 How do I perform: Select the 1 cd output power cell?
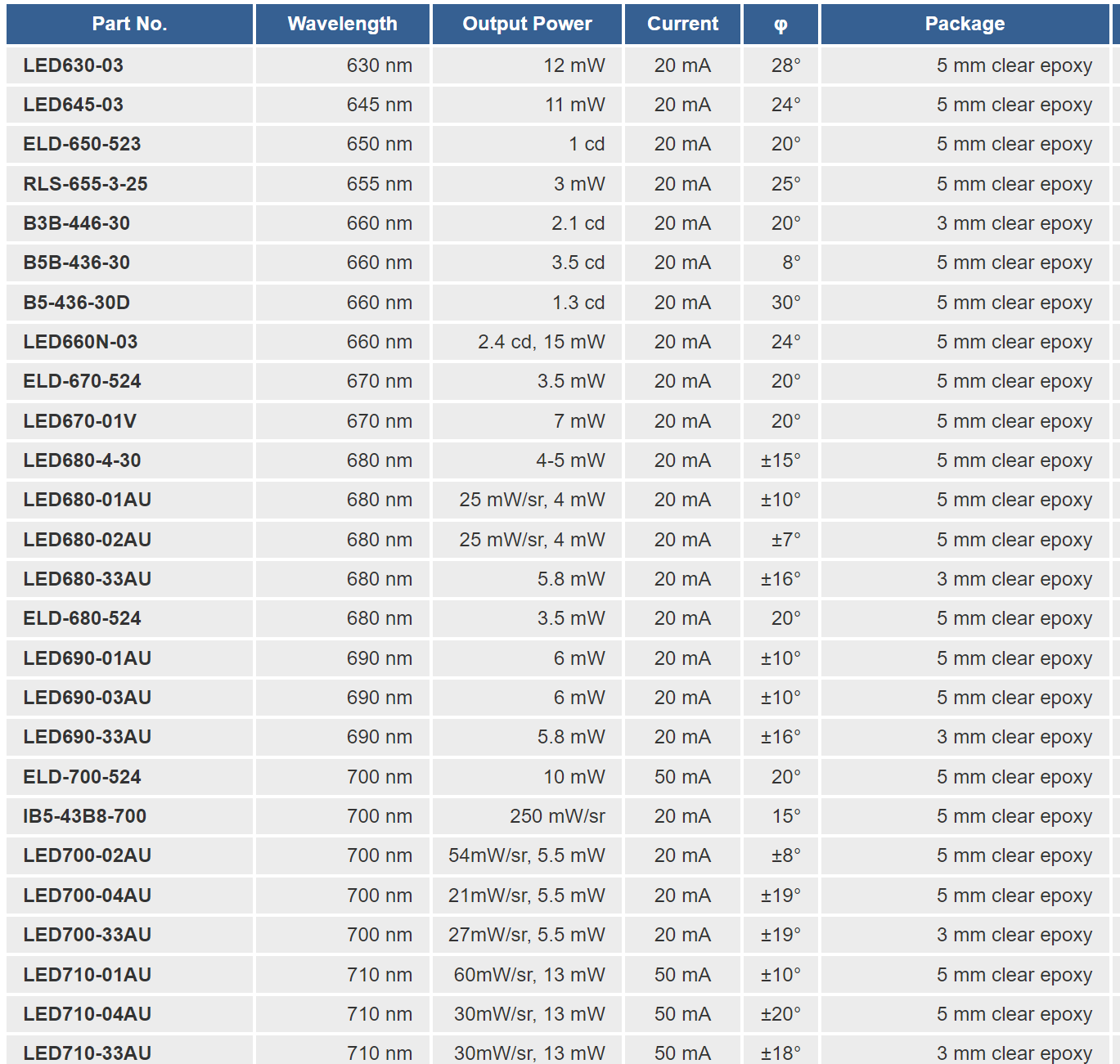527,144
